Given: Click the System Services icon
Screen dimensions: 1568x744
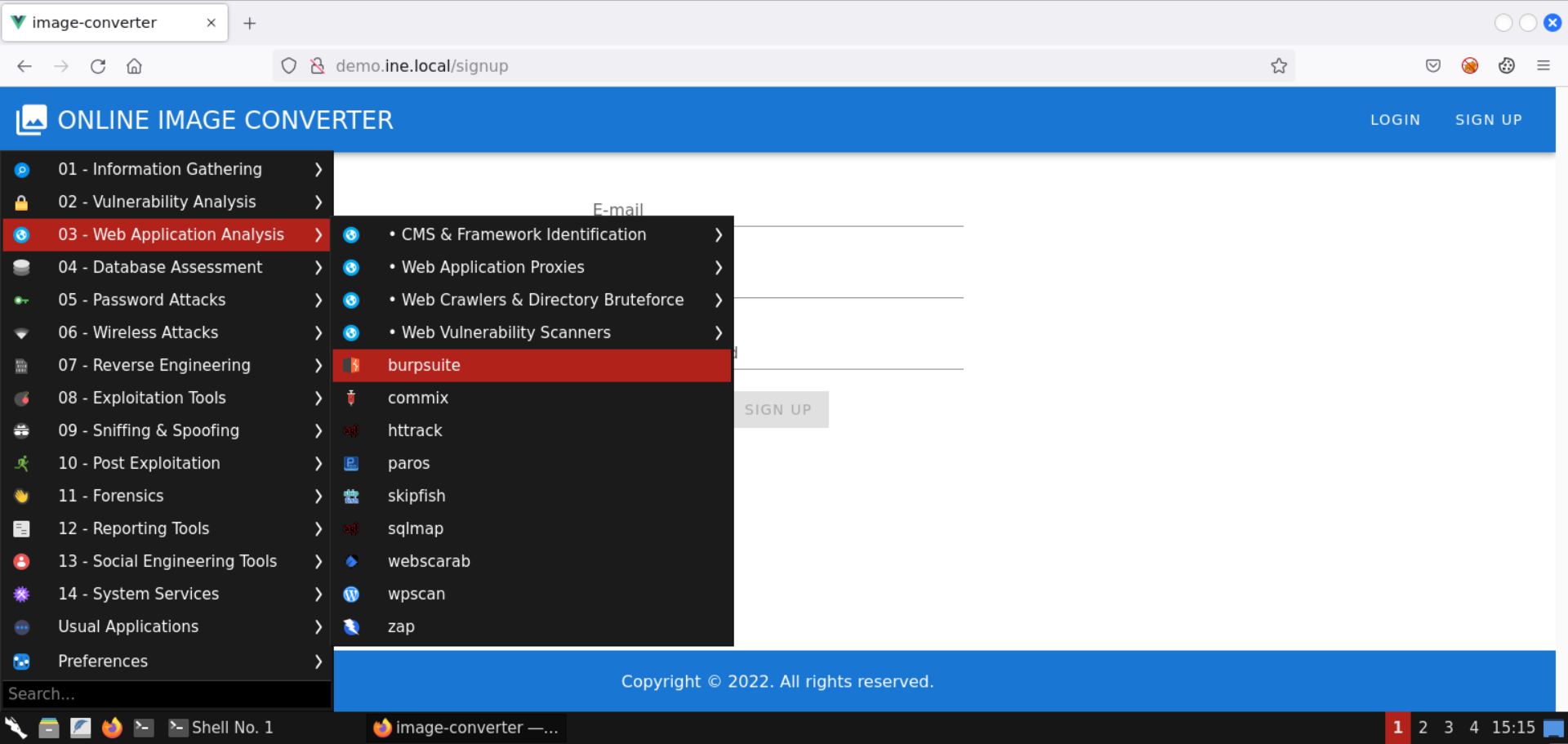Looking at the screenshot, I should point(22,594).
